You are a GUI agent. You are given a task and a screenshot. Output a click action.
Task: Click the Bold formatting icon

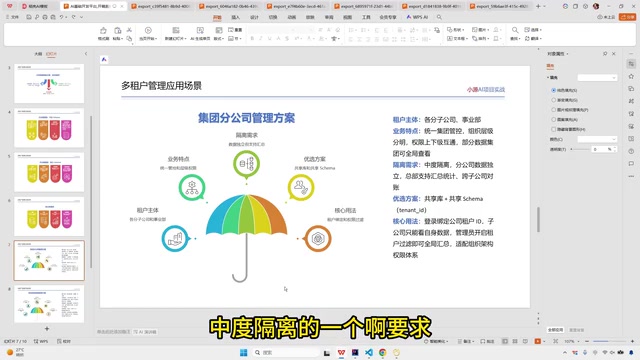tap(252, 38)
